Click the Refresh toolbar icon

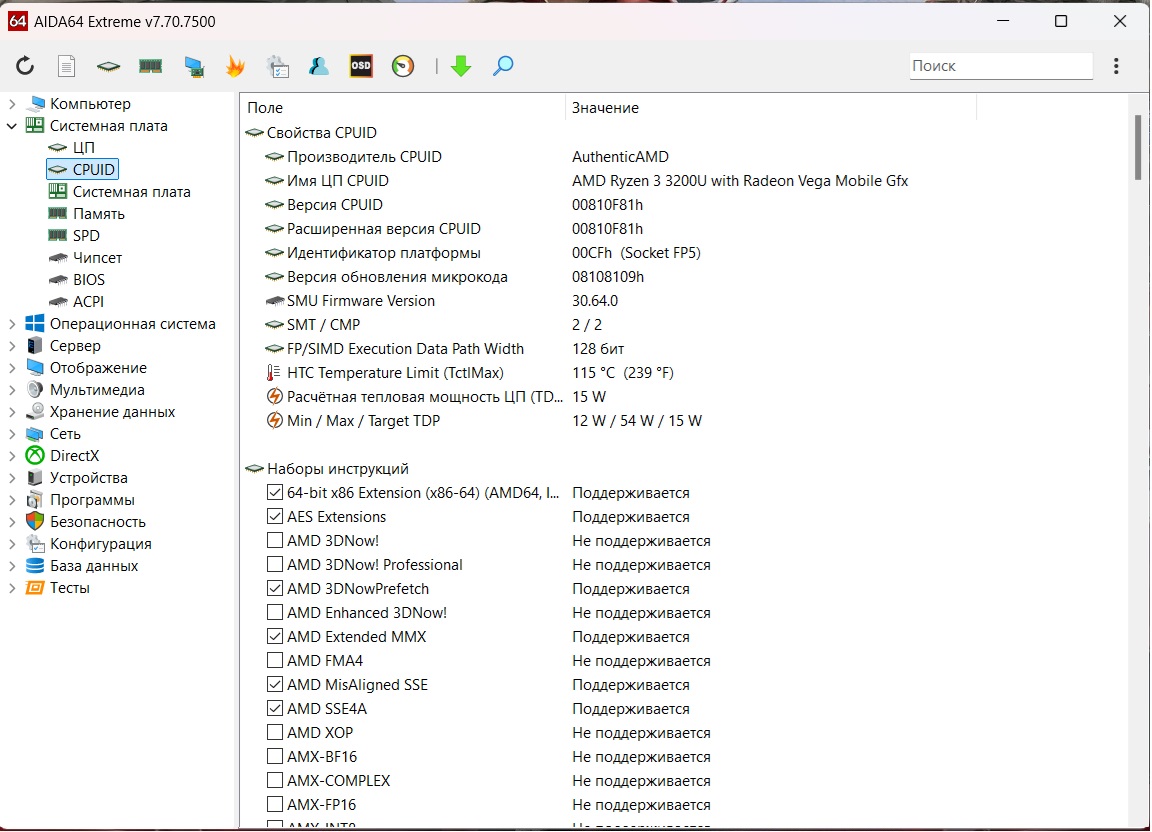25,66
